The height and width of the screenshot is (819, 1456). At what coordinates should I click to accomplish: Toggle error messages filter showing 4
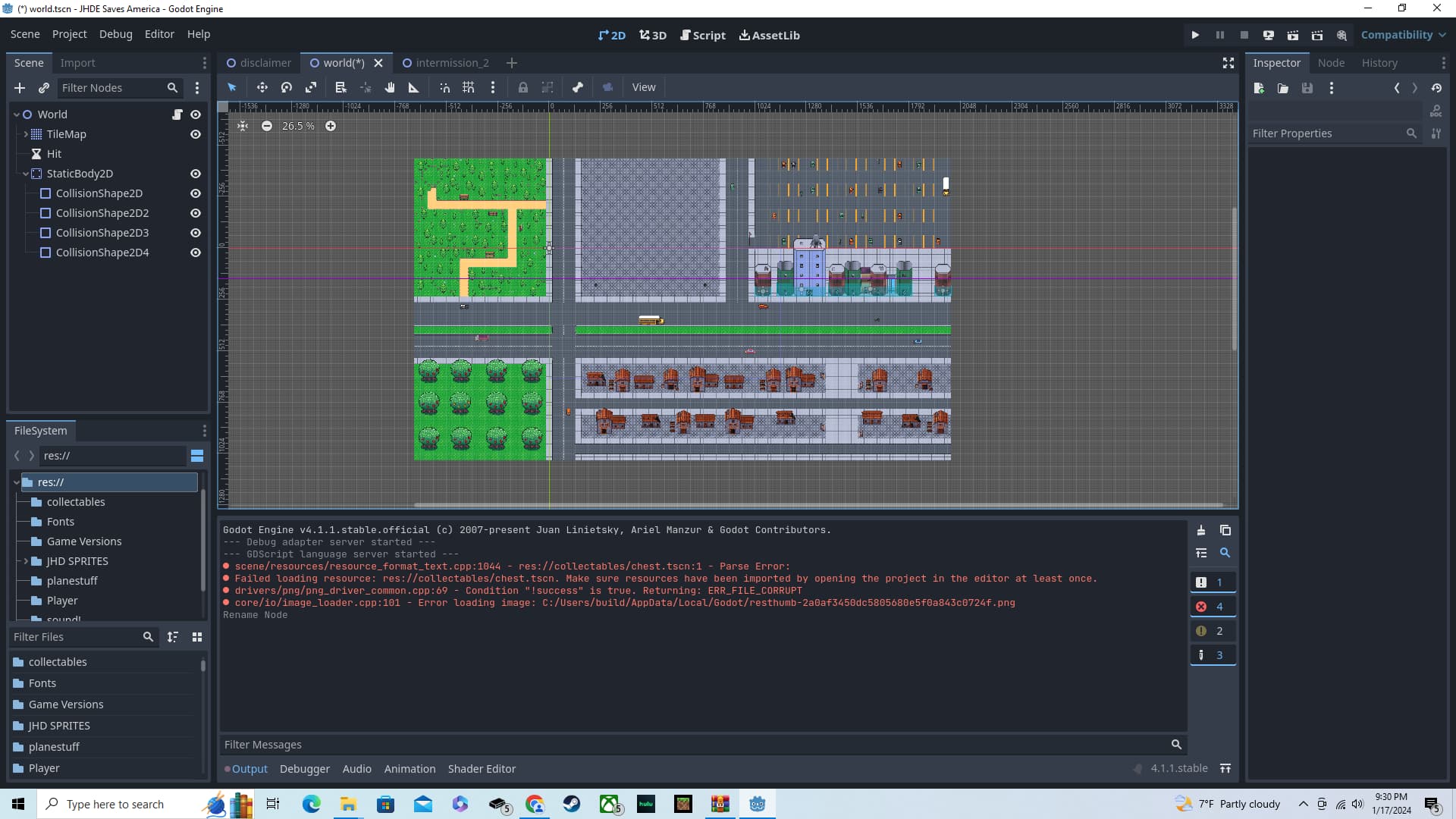[1213, 607]
